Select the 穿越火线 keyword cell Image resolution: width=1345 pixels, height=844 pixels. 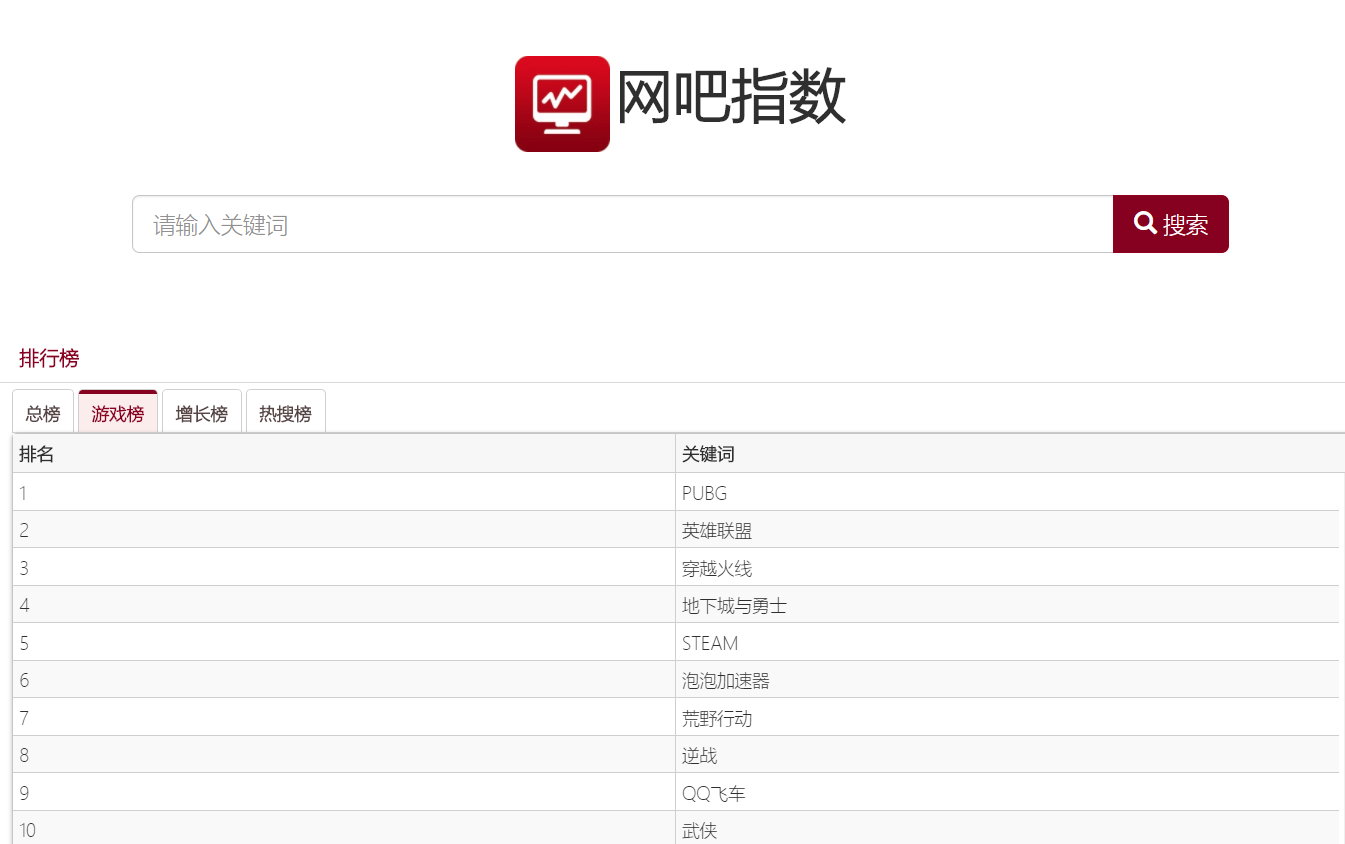point(1007,567)
